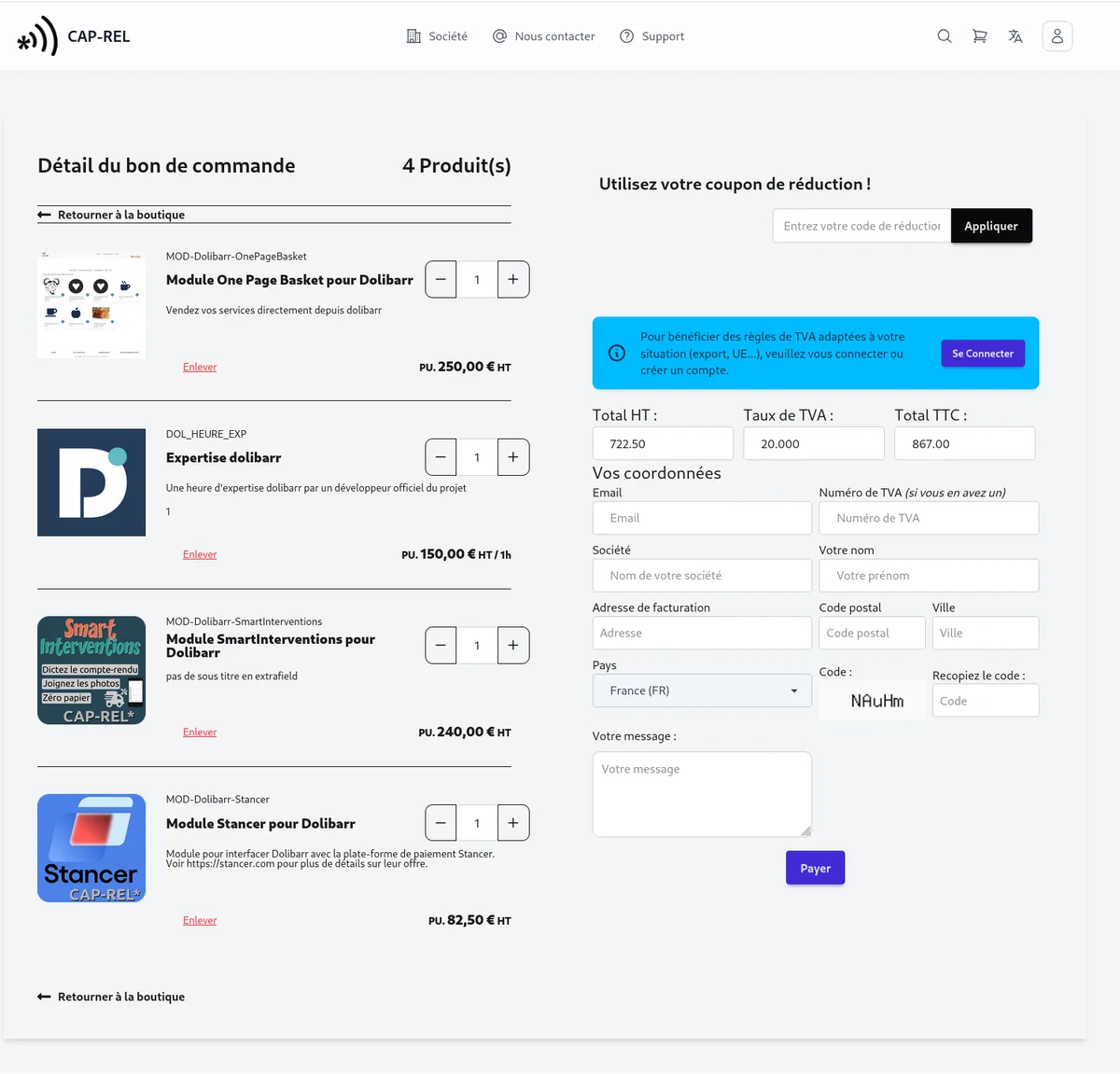This screenshot has width=1120, height=1074.
Task: Focus the Adresse de facturation field
Action: tap(702, 633)
